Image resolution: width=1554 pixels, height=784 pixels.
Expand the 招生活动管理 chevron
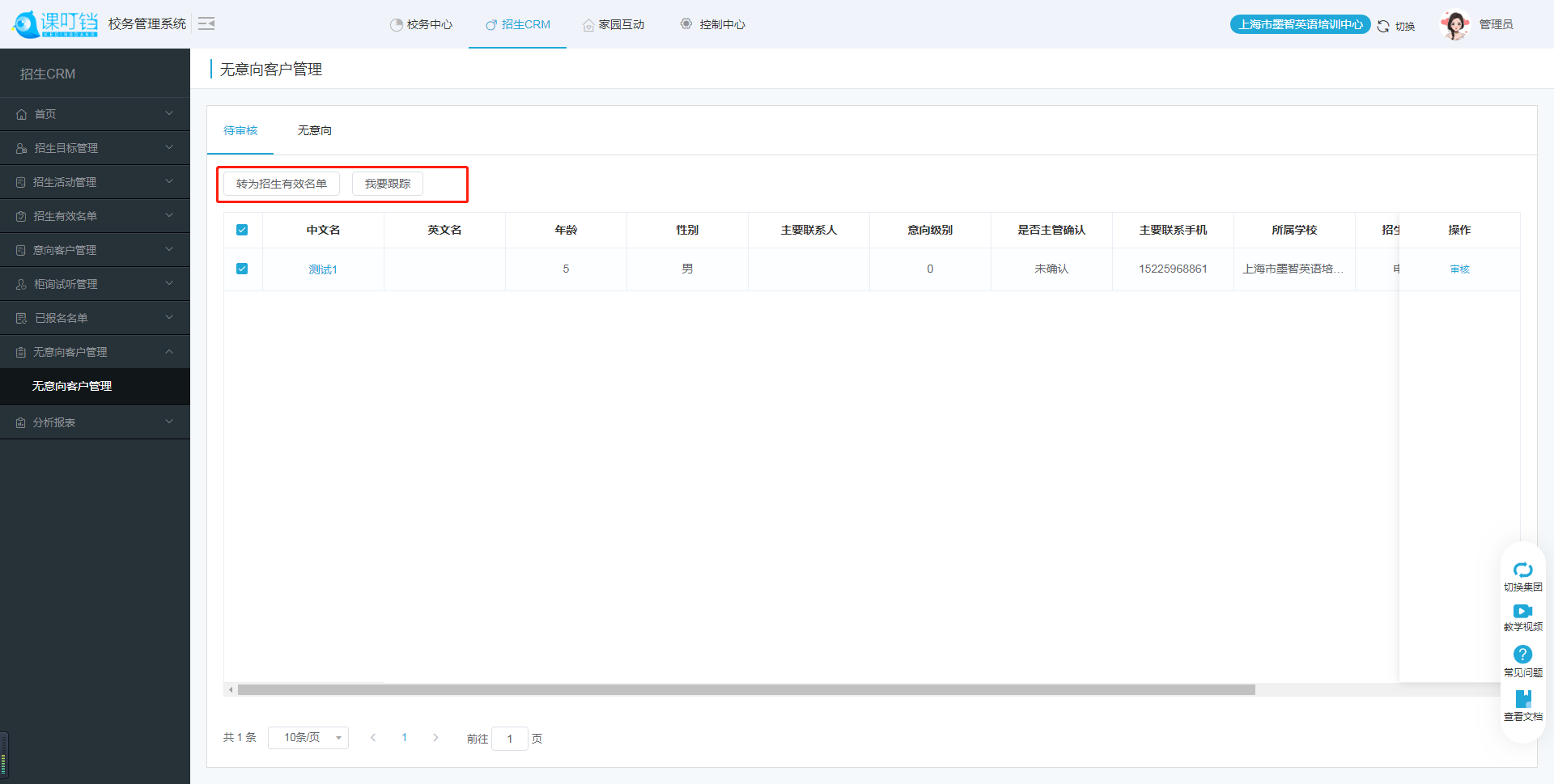tap(169, 181)
